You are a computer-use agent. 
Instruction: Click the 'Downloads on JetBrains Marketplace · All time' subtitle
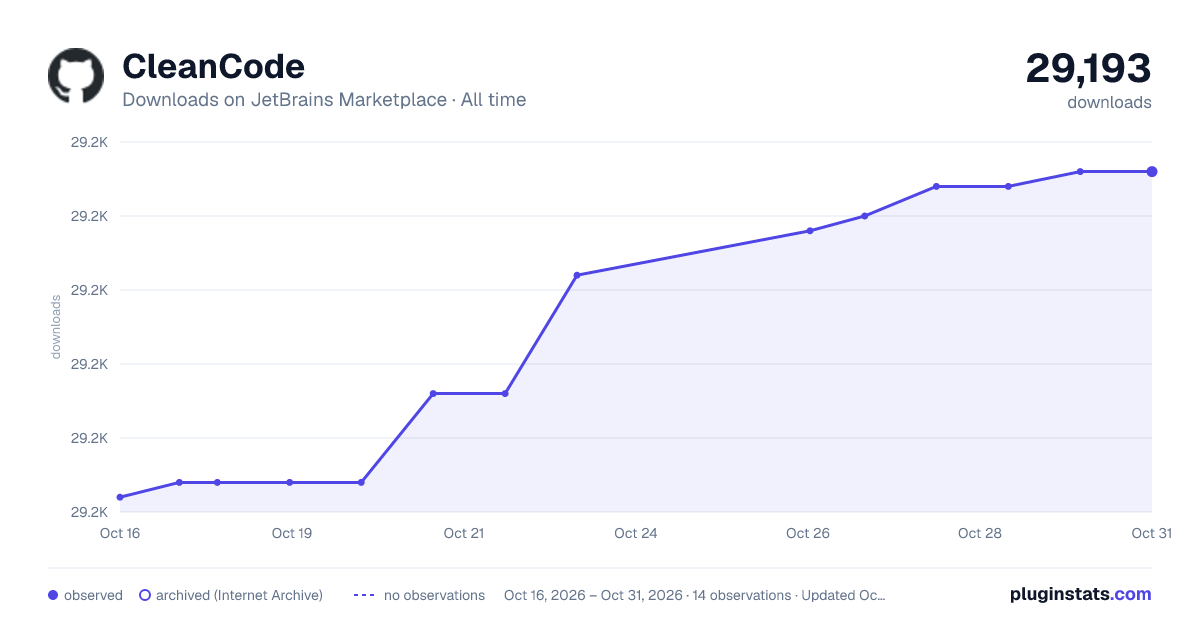pos(324,100)
